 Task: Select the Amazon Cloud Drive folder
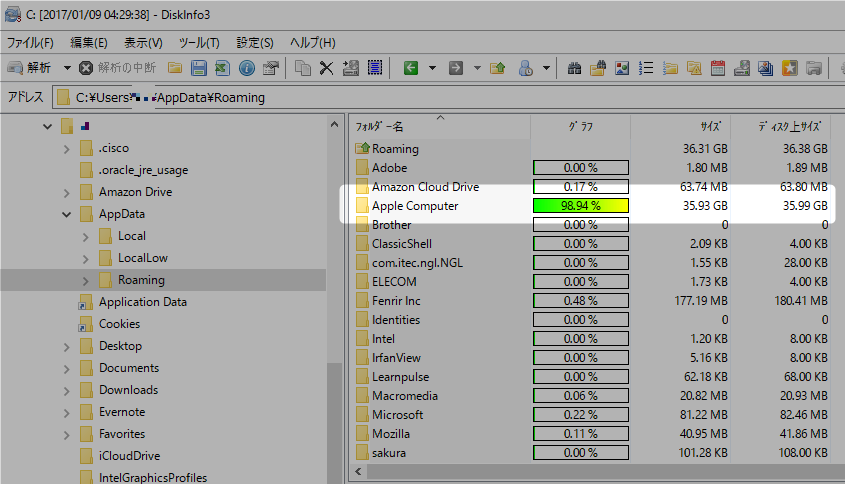pos(425,187)
